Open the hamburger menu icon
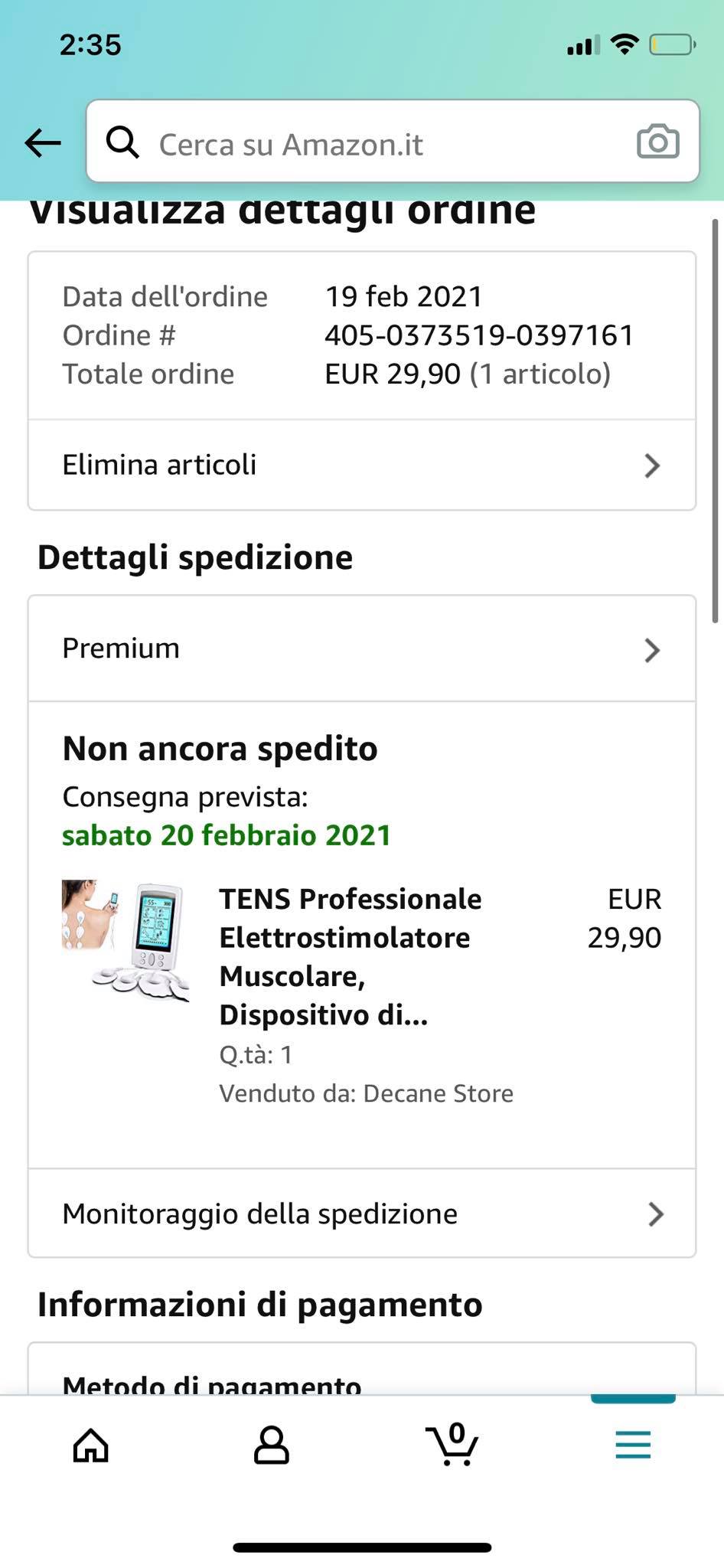Viewport: 724px width, 1568px height. point(633,1445)
